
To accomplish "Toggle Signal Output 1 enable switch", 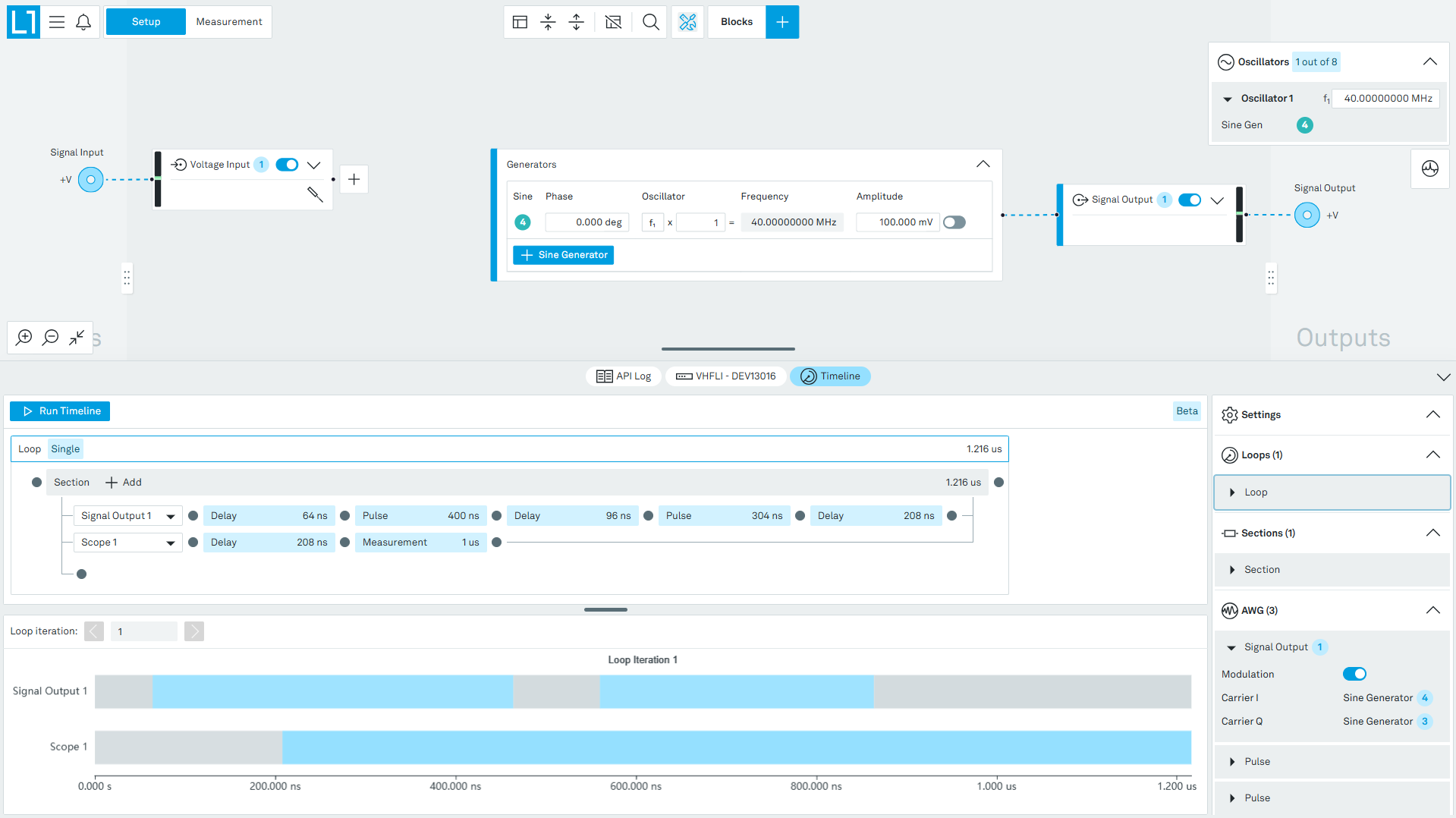I will [1190, 200].
